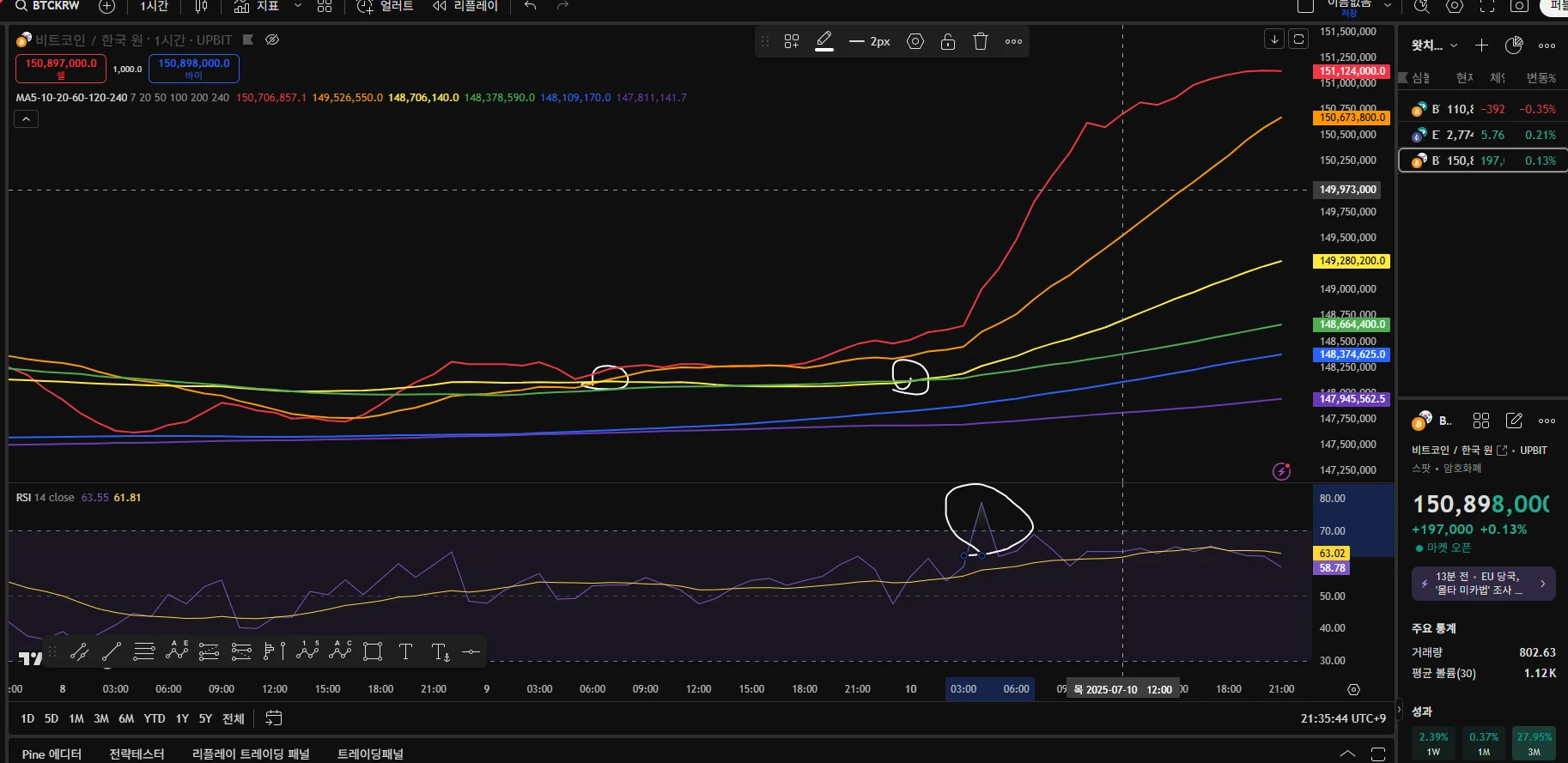
Task: Select watchlist row with 0.13% change
Action: (x=1483, y=160)
